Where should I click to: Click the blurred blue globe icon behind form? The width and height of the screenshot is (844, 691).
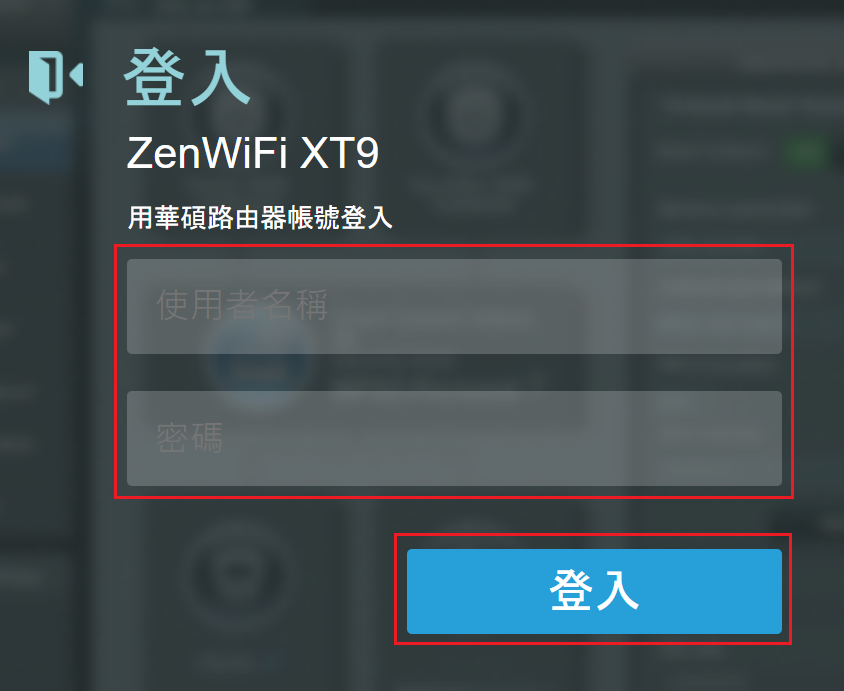point(261,361)
